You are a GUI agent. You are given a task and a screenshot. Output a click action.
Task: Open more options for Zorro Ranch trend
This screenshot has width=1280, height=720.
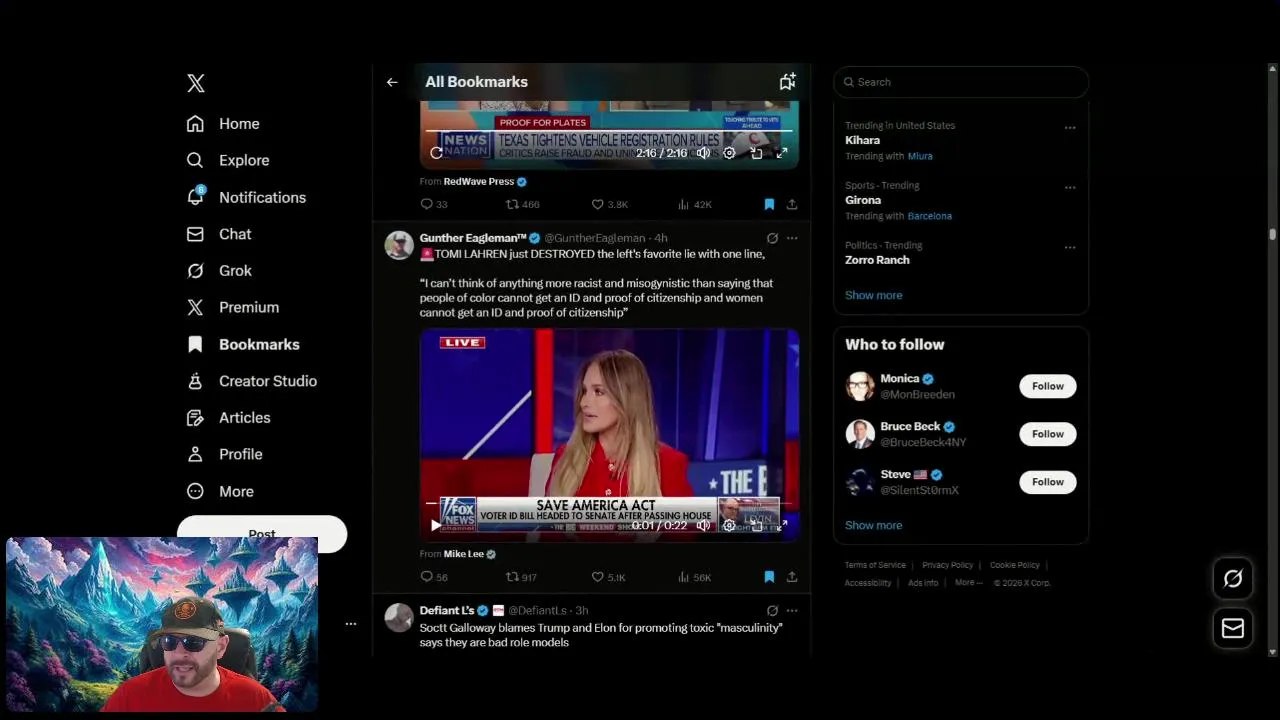[1070, 247]
